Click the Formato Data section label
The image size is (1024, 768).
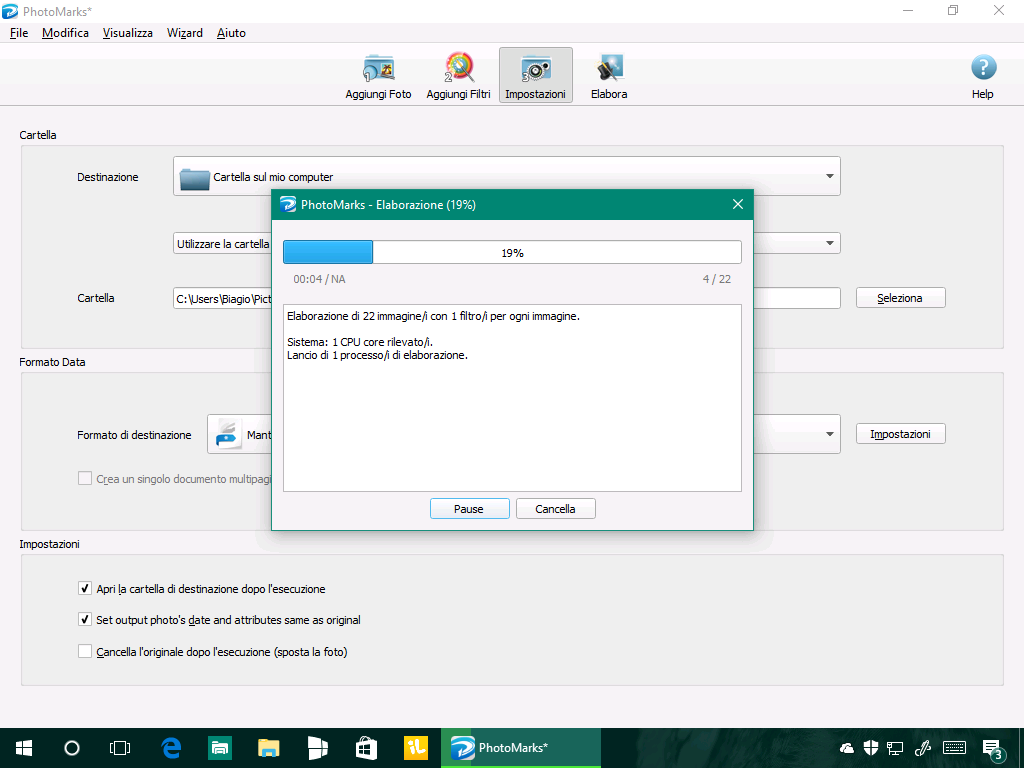click(52, 362)
